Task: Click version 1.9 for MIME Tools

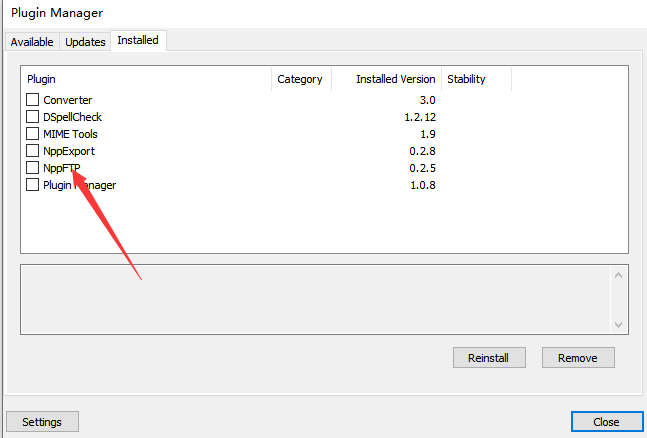Action: pyautogui.click(x=427, y=134)
